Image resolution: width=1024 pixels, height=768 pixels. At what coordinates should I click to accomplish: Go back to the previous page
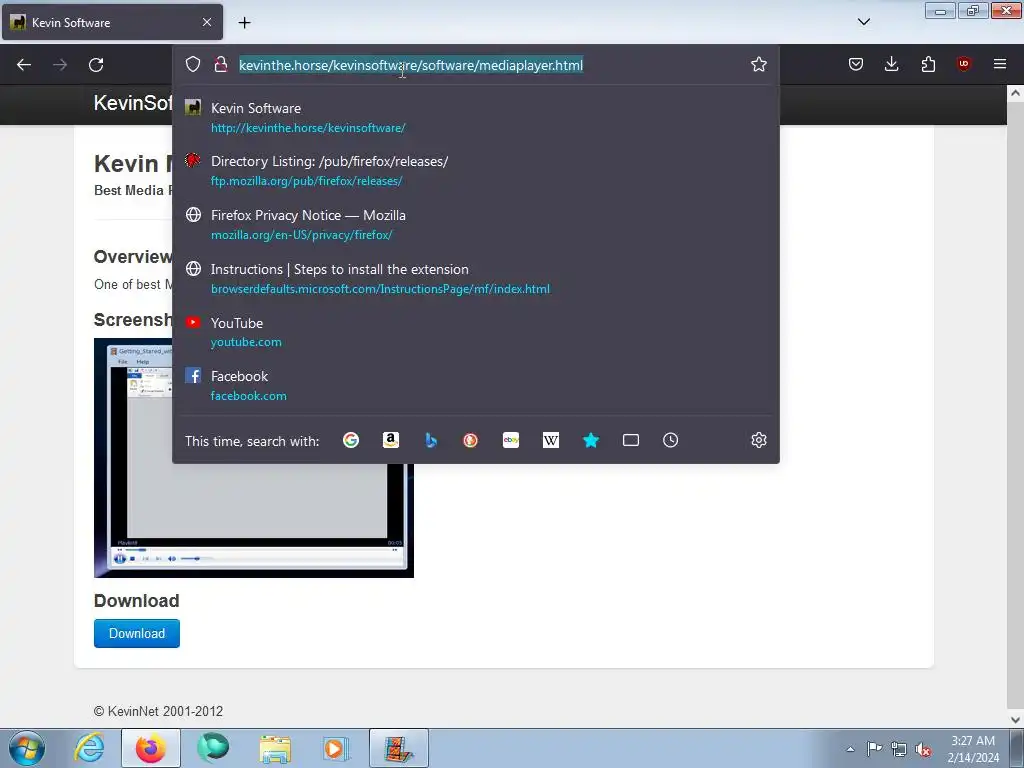(24, 65)
